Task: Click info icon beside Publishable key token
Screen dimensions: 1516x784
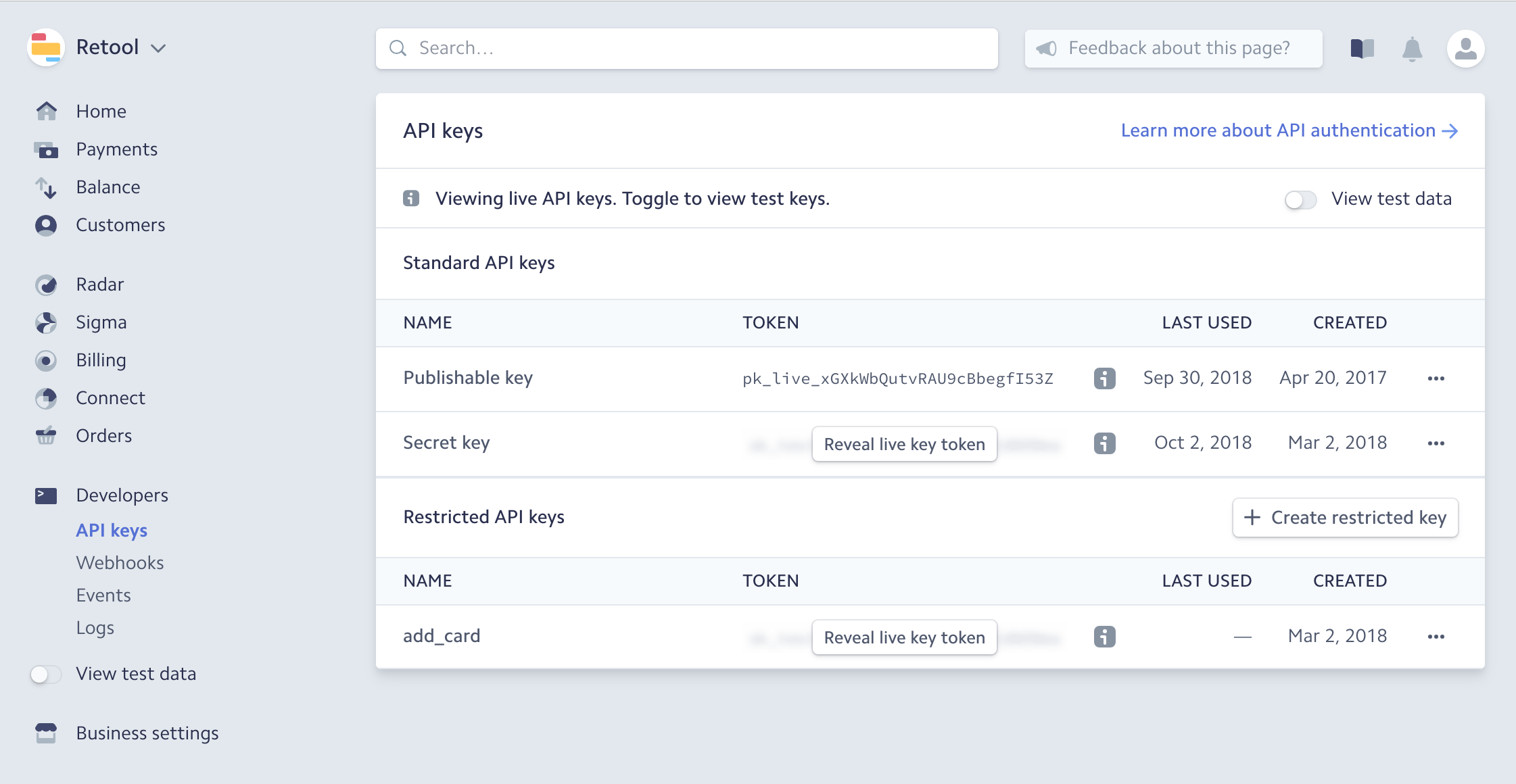Action: tap(1104, 378)
